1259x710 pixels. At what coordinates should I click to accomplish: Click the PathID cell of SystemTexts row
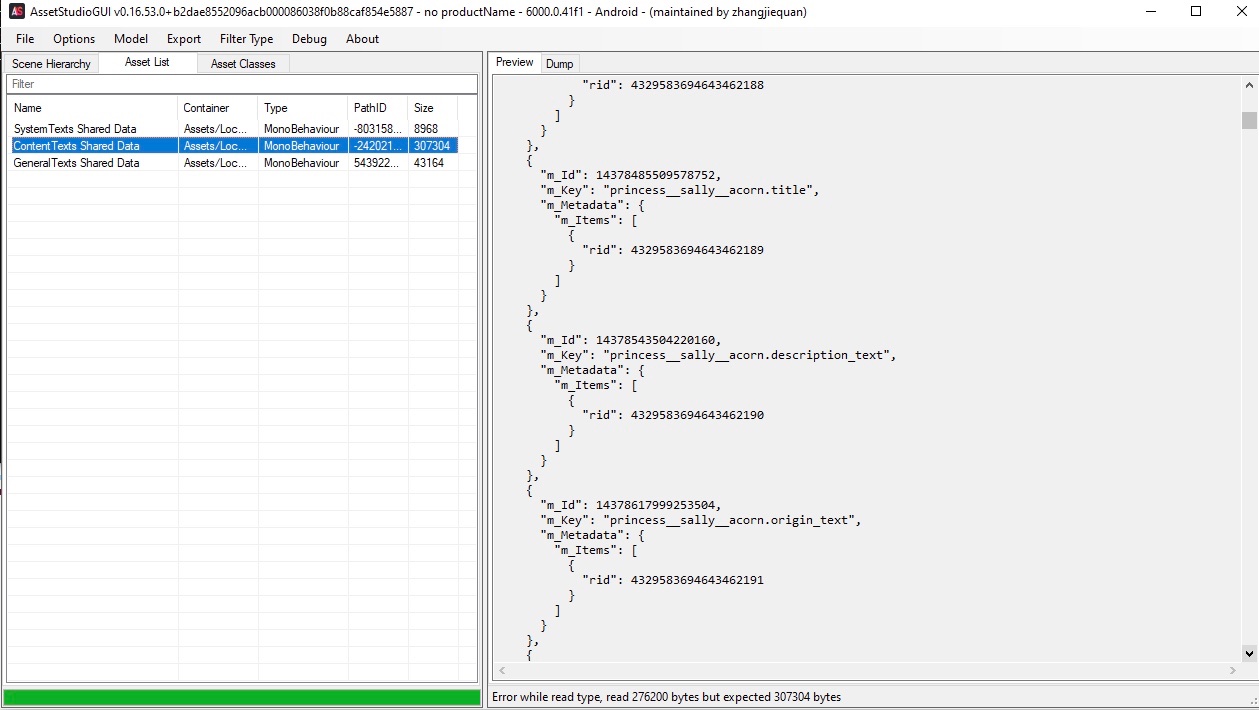(x=378, y=129)
